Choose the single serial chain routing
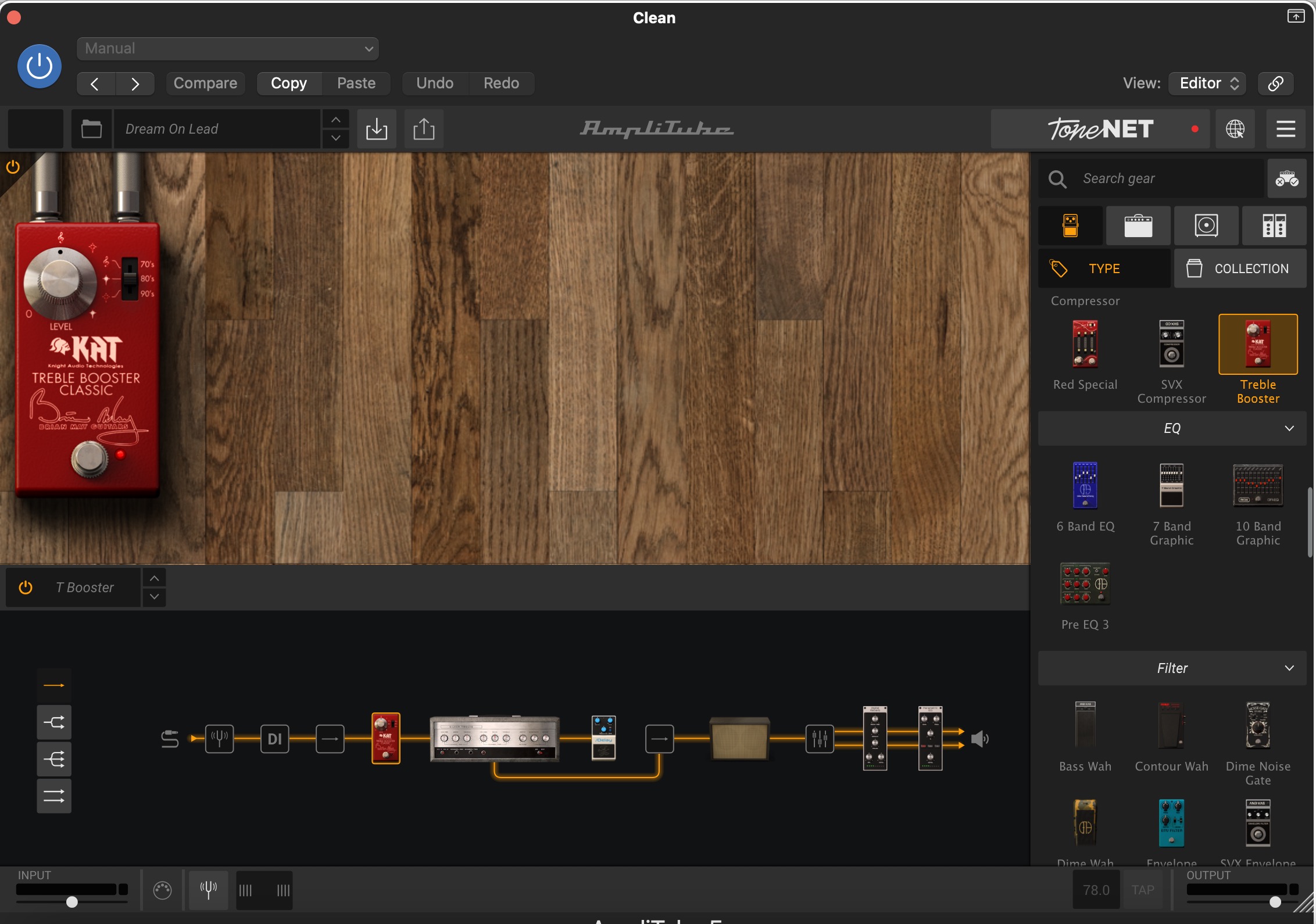Image resolution: width=1316 pixels, height=924 pixels. point(54,686)
